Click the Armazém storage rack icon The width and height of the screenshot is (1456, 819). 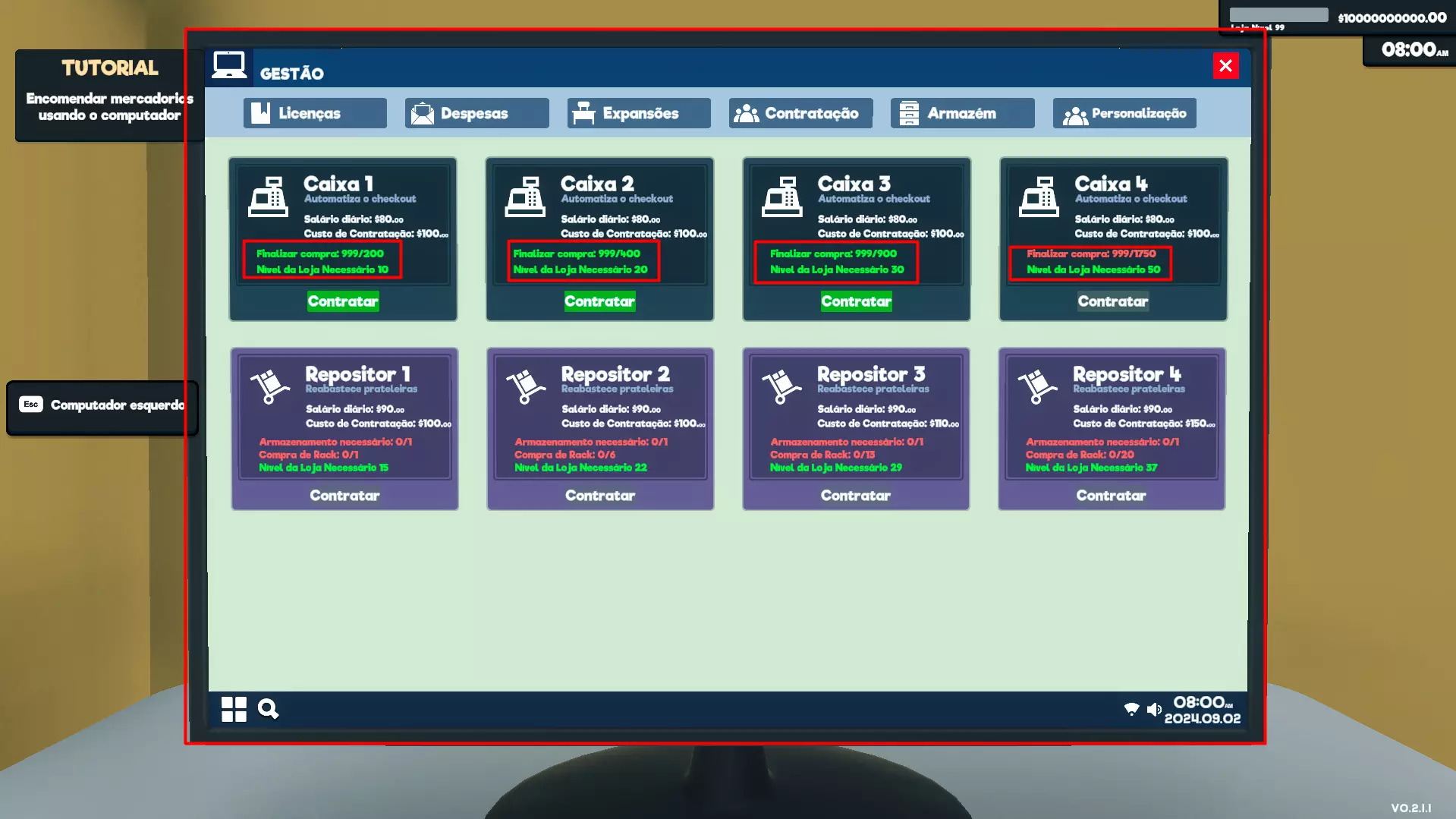[908, 113]
